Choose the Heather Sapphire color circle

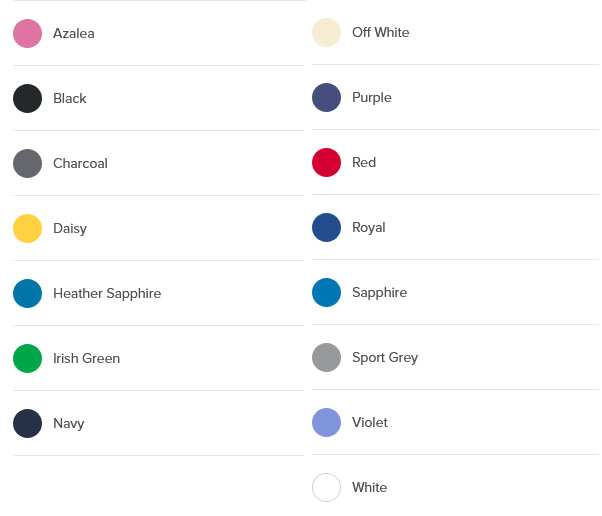tap(27, 293)
